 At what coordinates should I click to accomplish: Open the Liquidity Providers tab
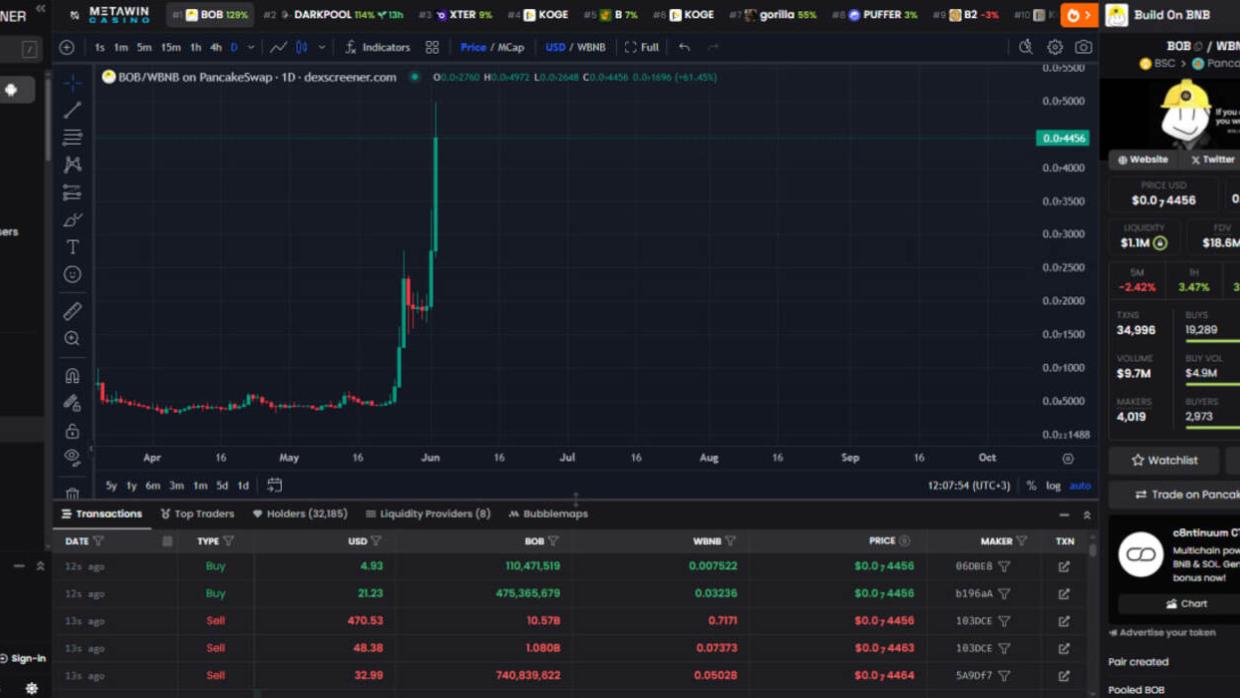click(428, 514)
